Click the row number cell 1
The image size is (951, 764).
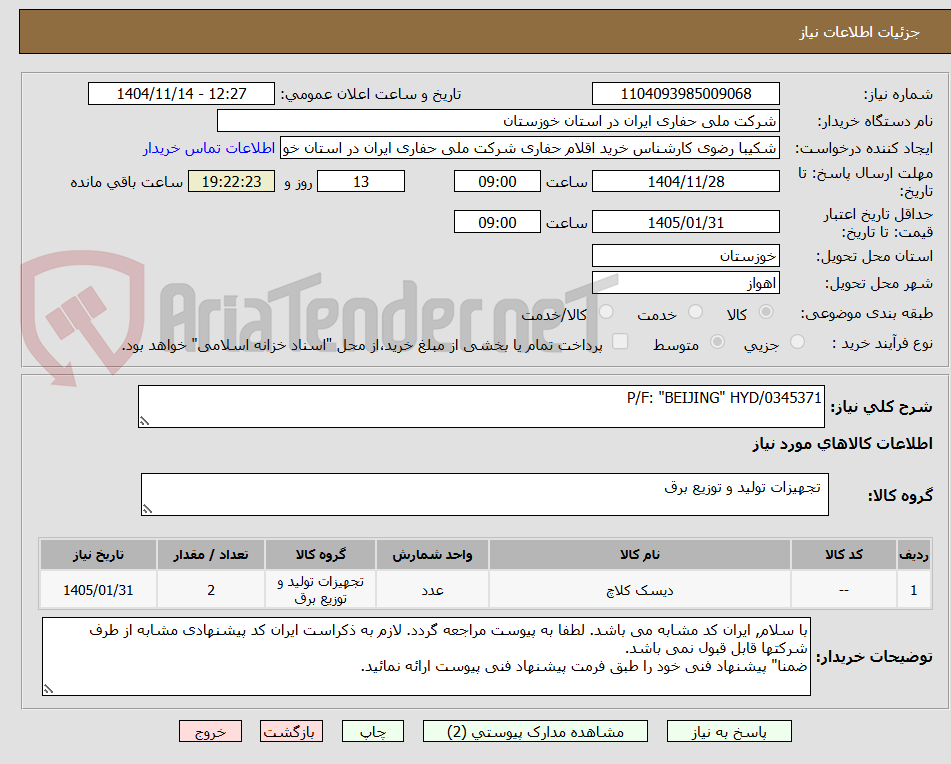tap(914, 590)
